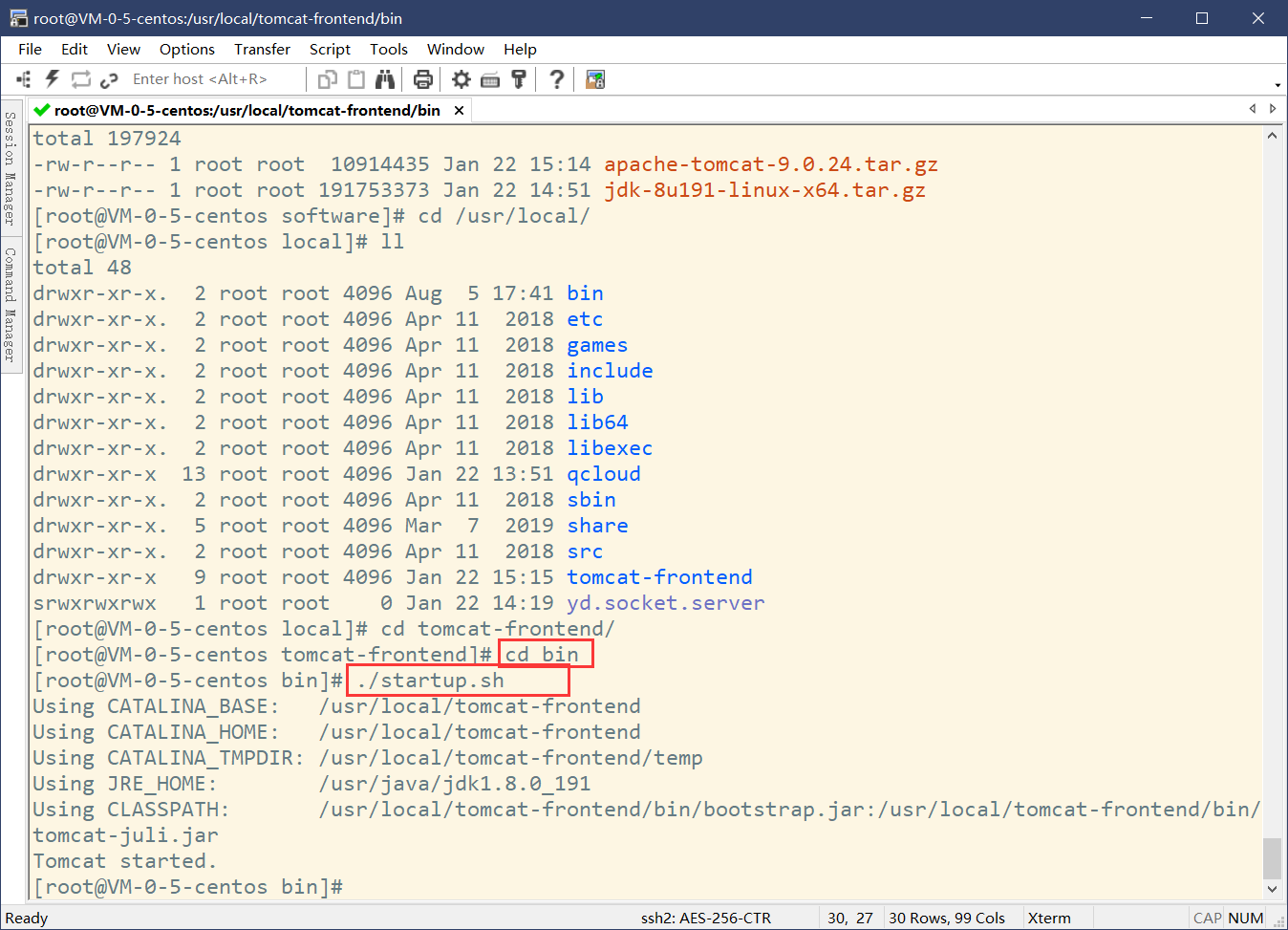Click the terminal scrollbar down arrow

point(1272,888)
